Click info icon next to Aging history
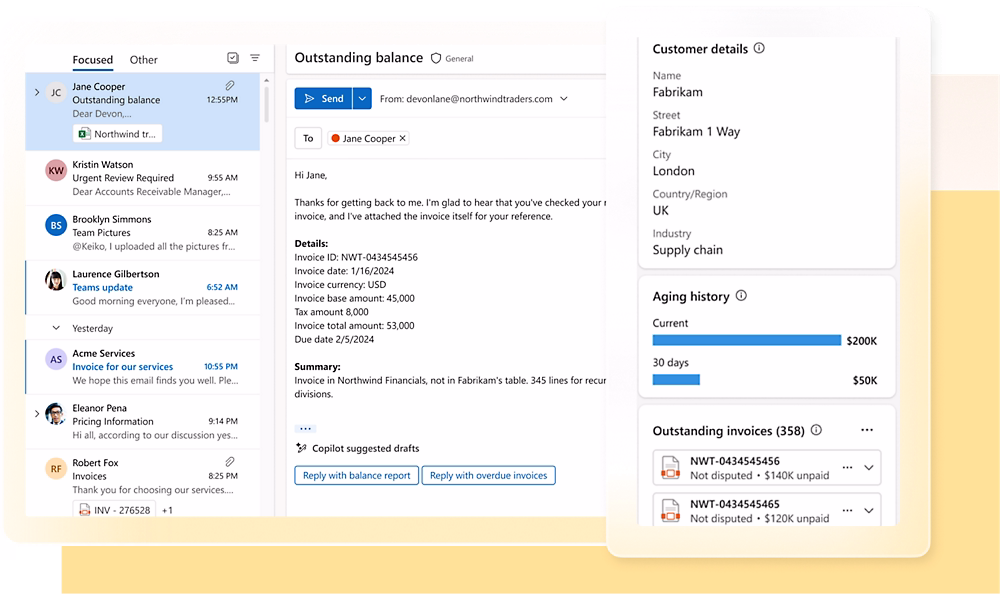 [741, 295]
